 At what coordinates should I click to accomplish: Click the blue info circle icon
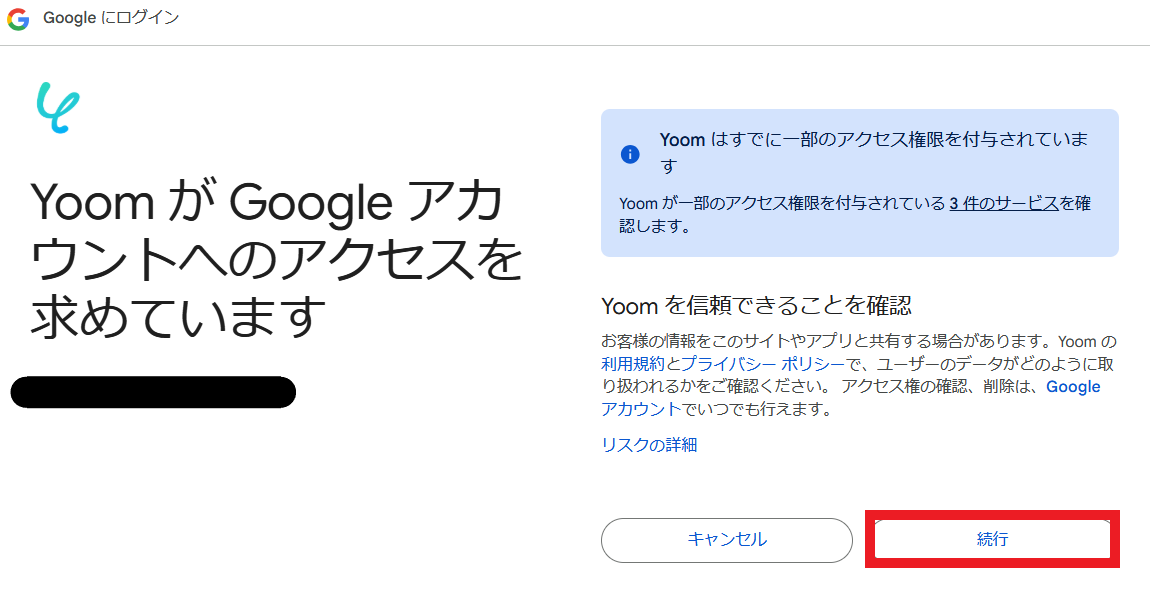[x=630, y=153]
